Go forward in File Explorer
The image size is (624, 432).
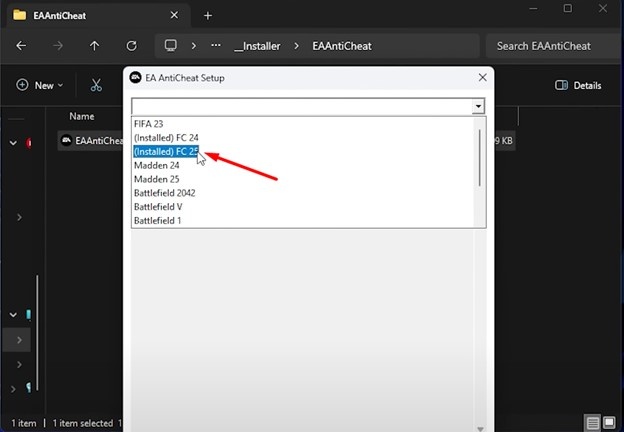[58, 46]
